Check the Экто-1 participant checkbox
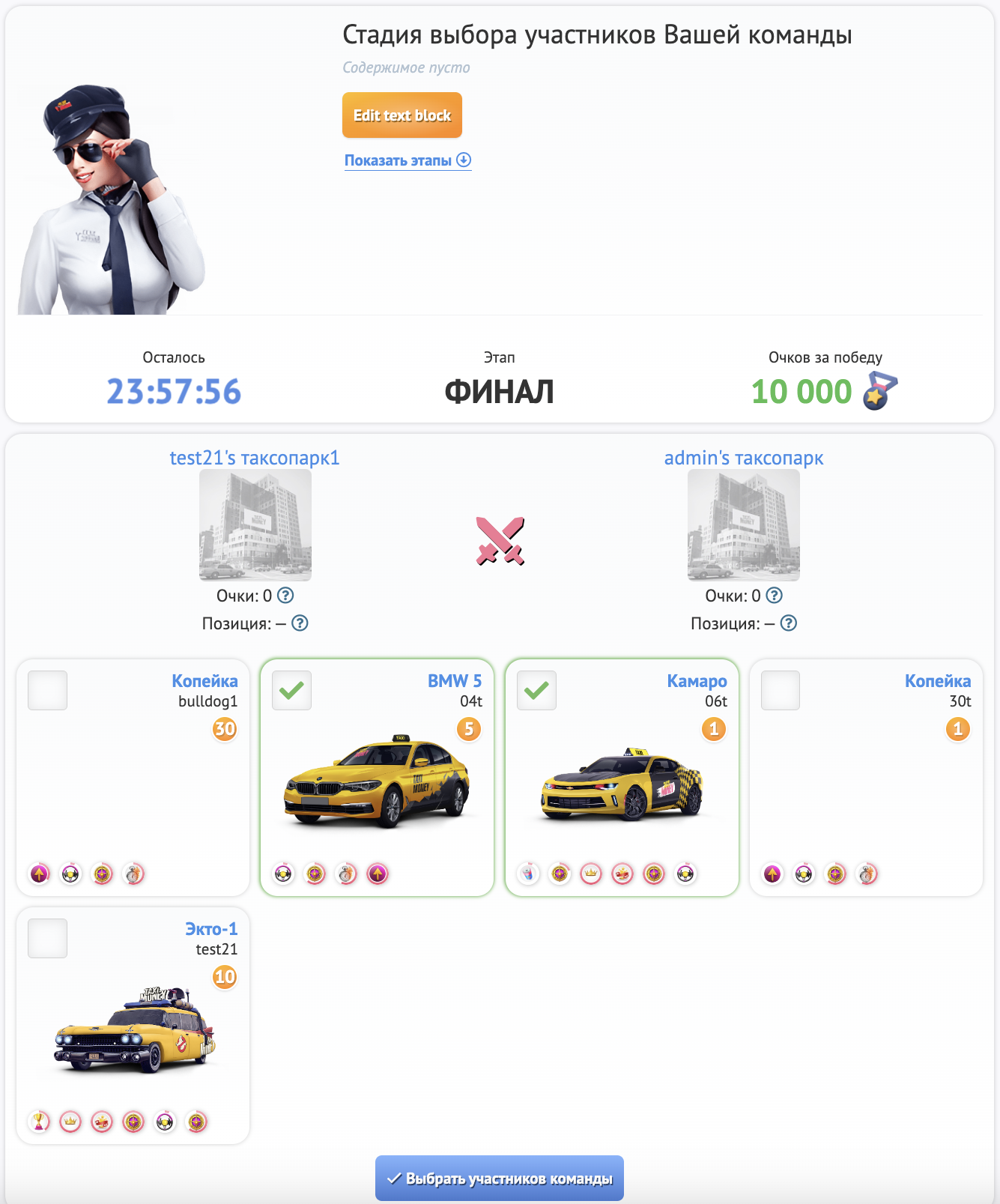1000x1204 pixels. click(47, 938)
